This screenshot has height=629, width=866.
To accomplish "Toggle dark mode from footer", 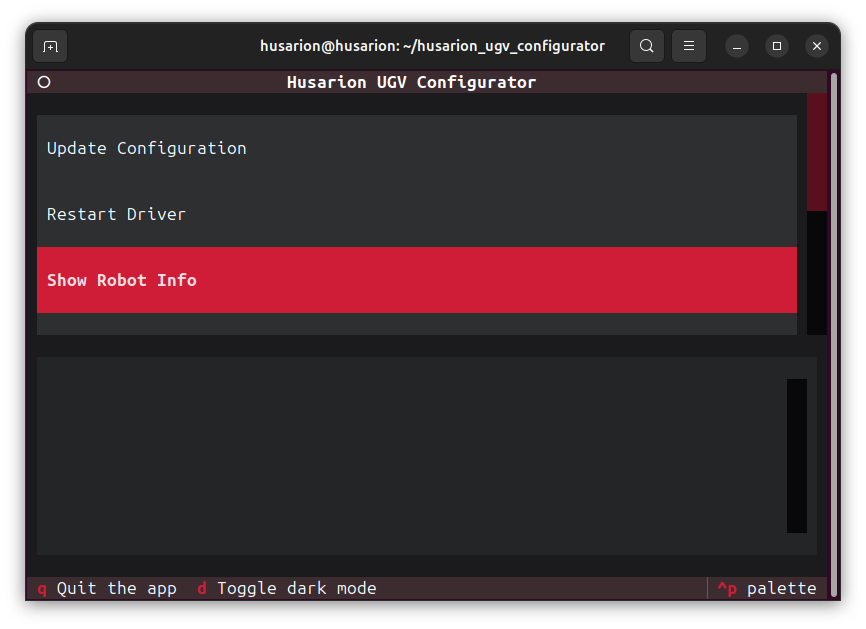I will click(287, 589).
